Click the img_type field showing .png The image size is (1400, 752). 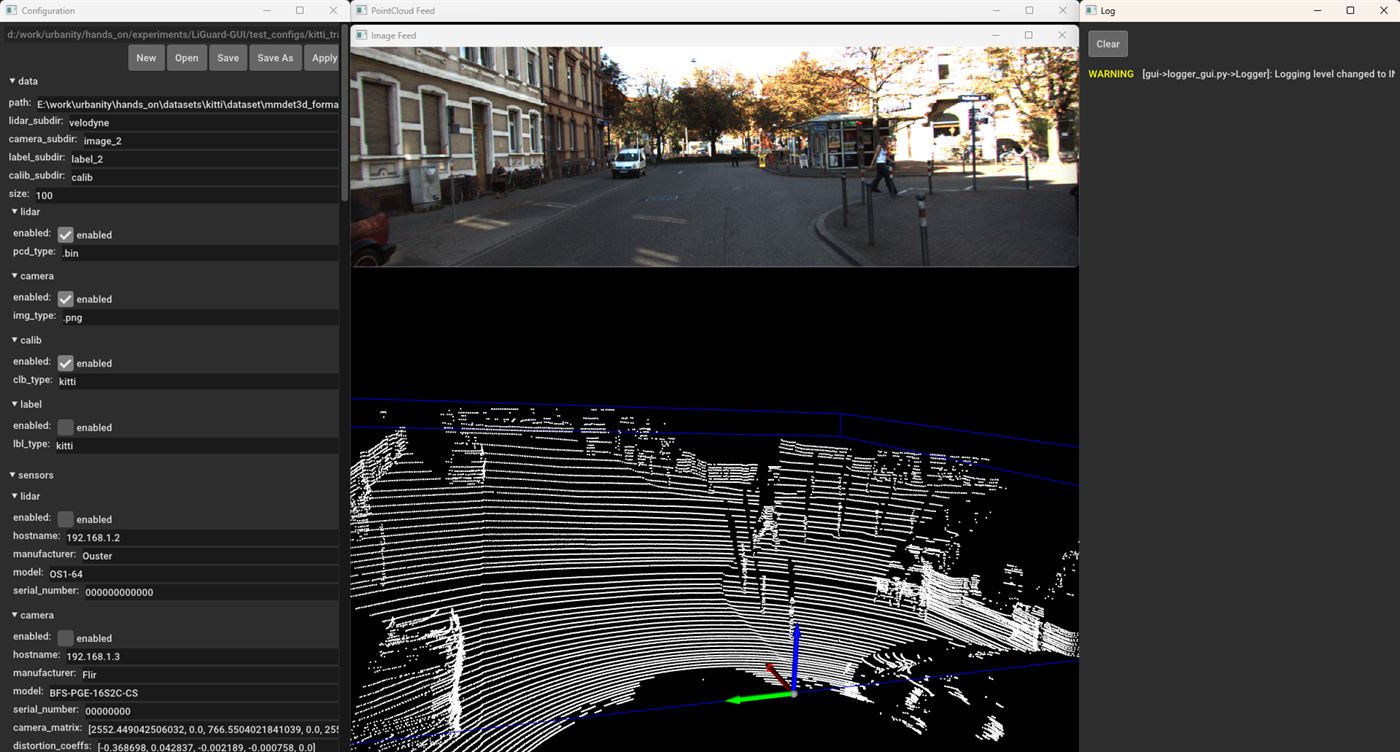tap(199, 317)
